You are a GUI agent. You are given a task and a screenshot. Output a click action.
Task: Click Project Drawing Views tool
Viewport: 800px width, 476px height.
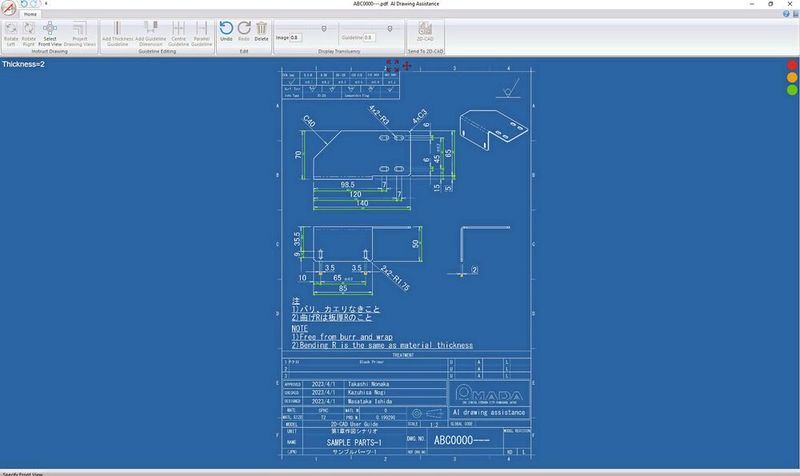(80, 34)
